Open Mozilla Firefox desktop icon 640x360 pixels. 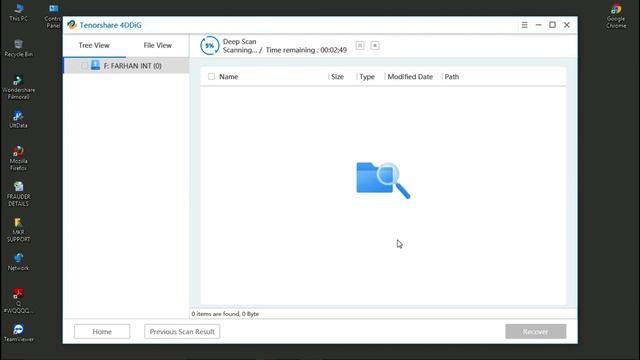pyautogui.click(x=18, y=158)
